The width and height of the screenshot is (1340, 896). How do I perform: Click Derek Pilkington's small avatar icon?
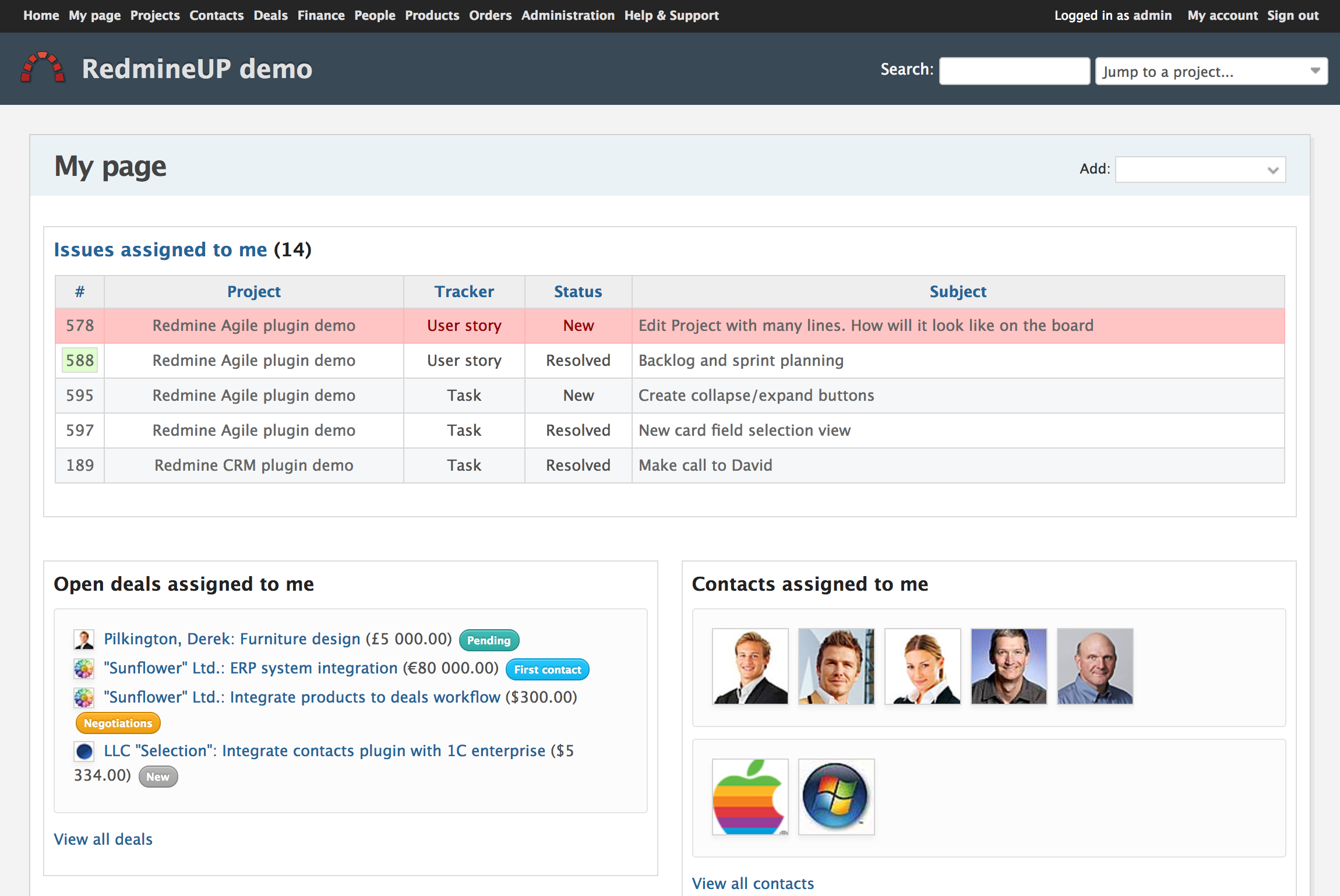point(84,640)
